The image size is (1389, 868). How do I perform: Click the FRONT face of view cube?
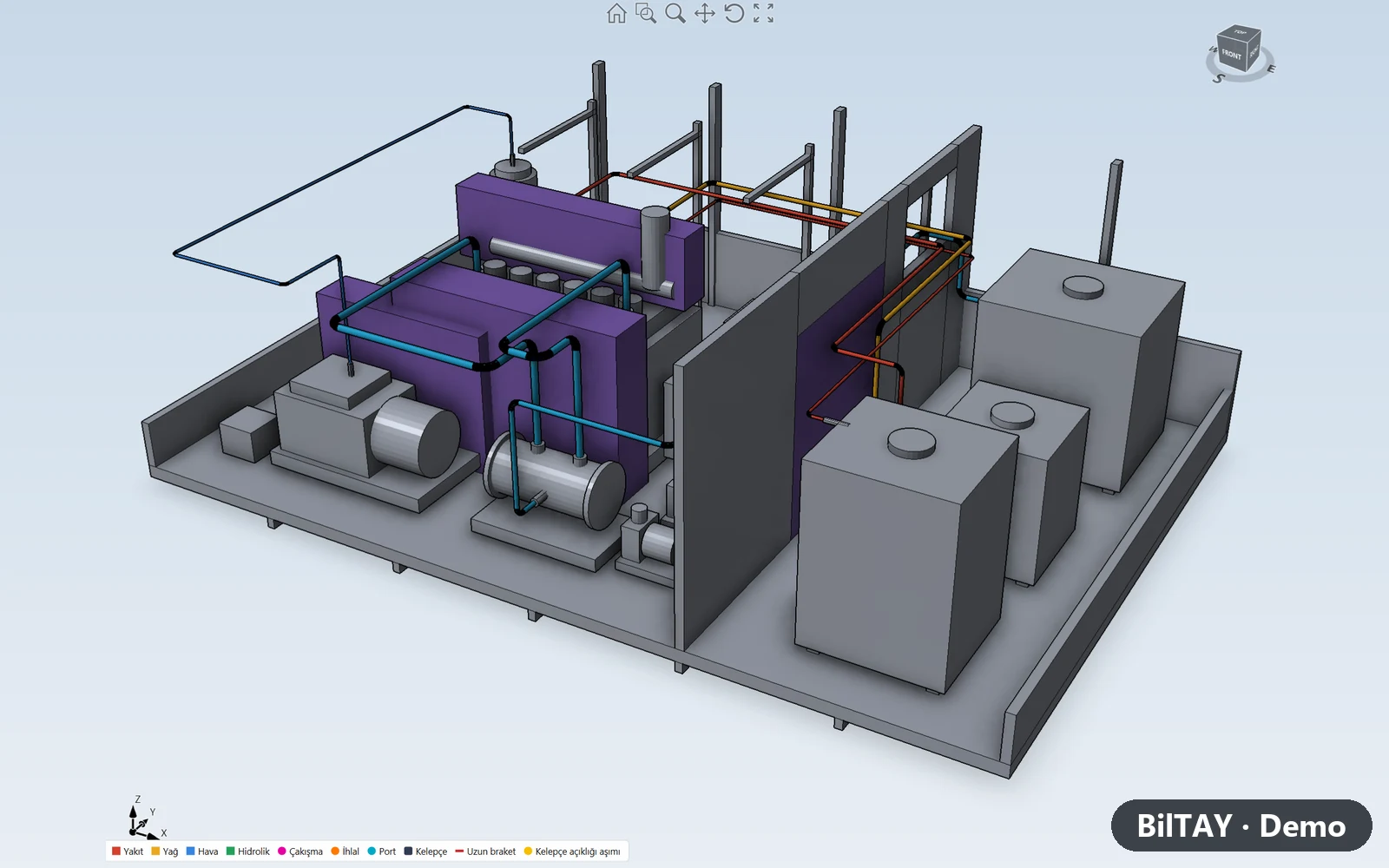(1231, 56)
